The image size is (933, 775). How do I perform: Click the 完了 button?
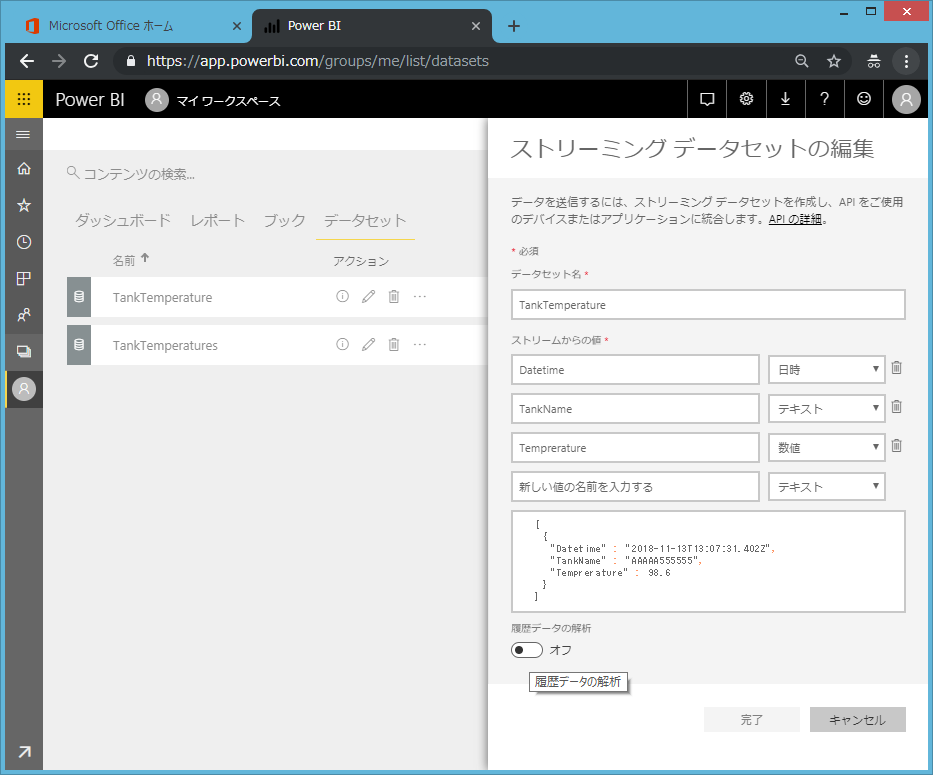point(752,720)
